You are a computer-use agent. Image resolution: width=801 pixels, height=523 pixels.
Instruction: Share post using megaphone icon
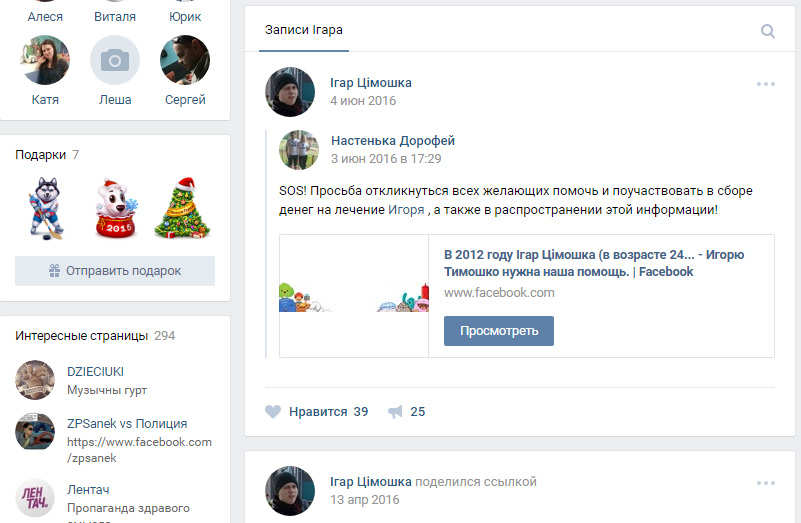point(395,411)
